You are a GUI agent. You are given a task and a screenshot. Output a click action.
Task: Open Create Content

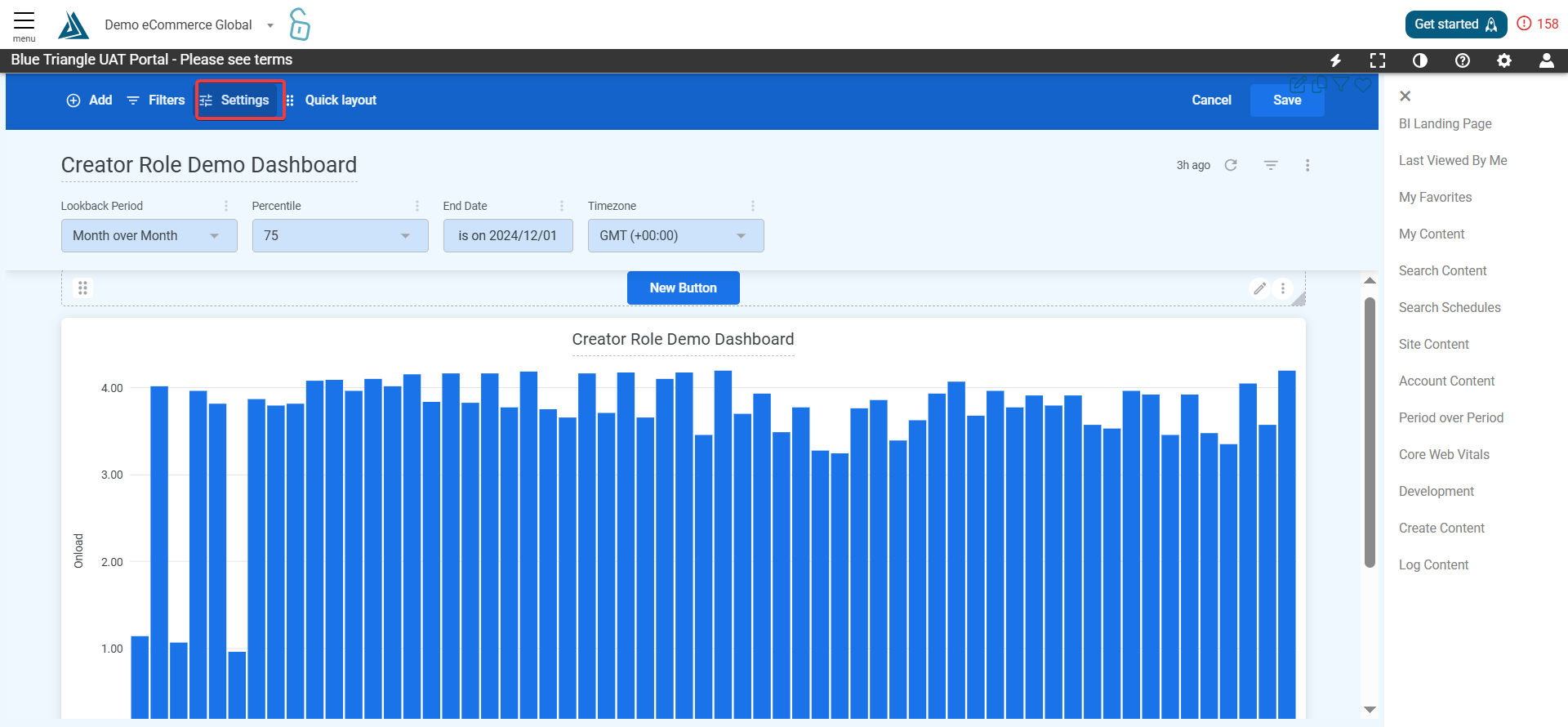pos(1441,529)
